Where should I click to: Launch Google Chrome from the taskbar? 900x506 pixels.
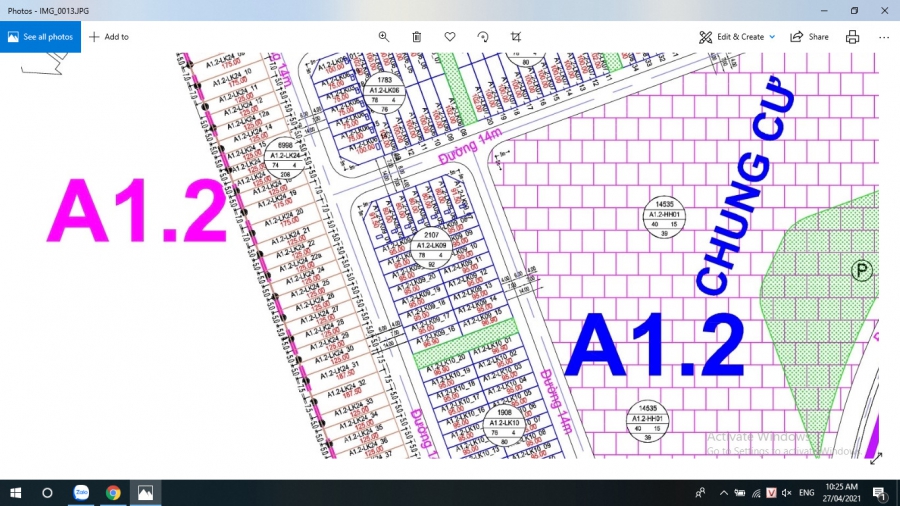(113, 493)
